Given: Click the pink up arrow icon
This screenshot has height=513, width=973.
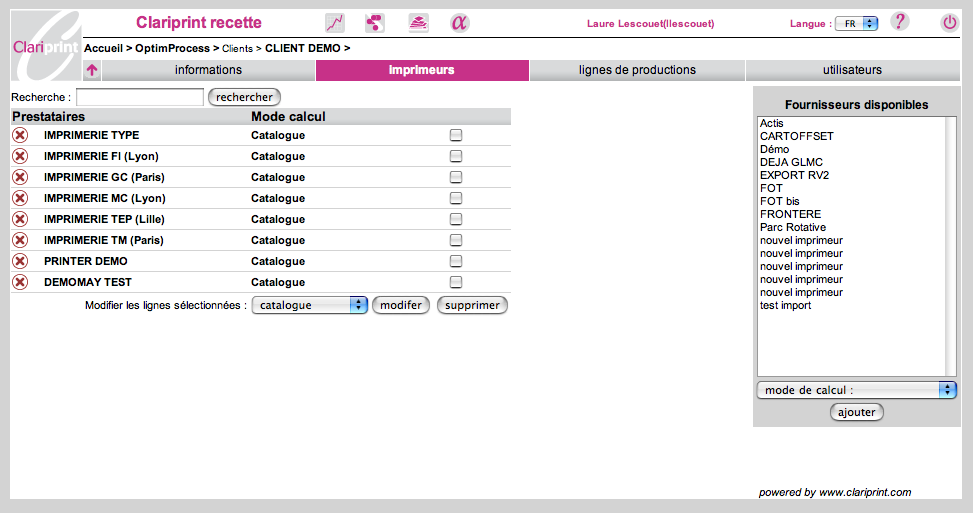Looking at the screenshot, I should (x=92, y=70).
